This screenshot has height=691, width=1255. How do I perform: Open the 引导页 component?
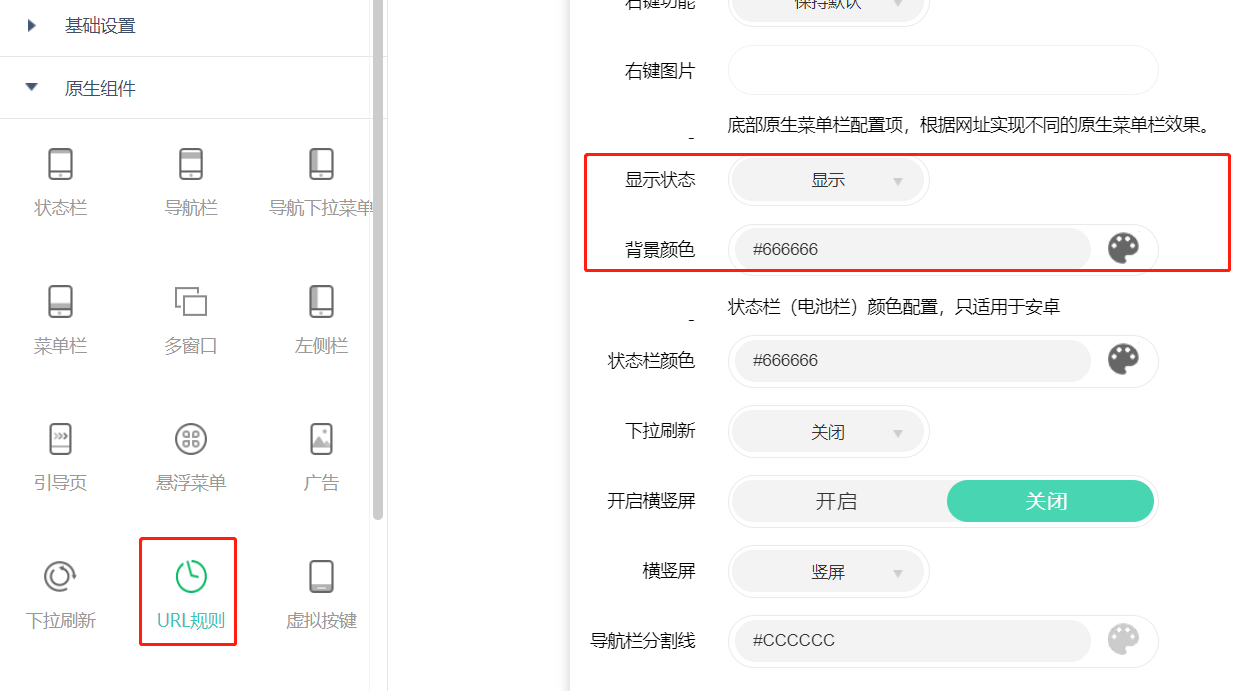click(x=61, y=439)
